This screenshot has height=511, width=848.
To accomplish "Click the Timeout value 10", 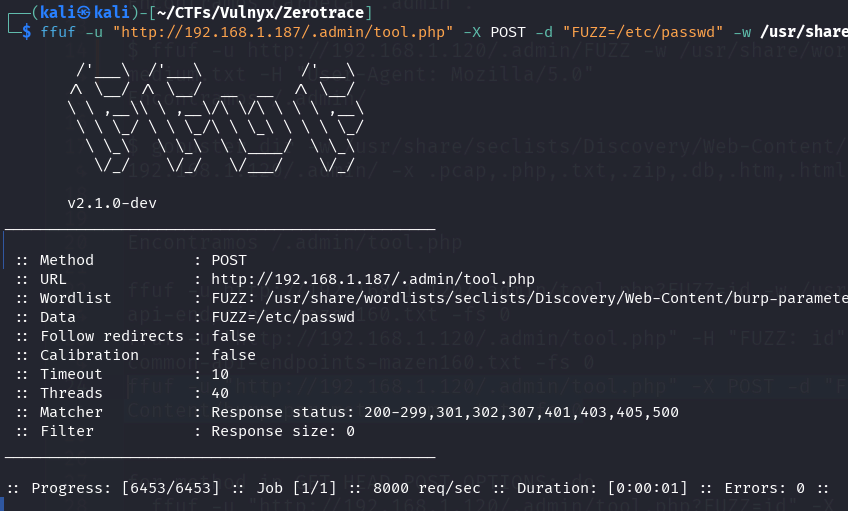I will 220,374.
